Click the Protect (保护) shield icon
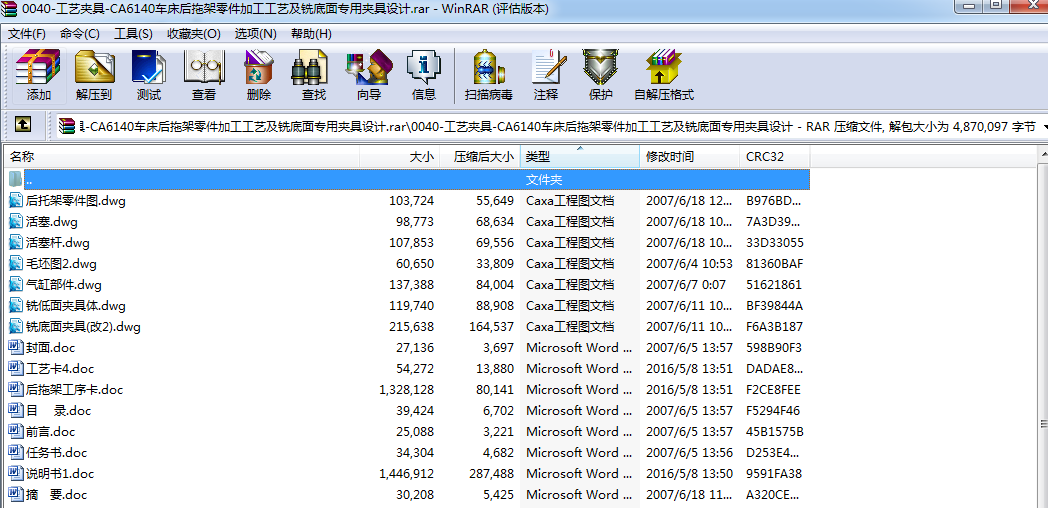Image resolution: width=1048 pixels, height=508 pixels. point(601,76)
